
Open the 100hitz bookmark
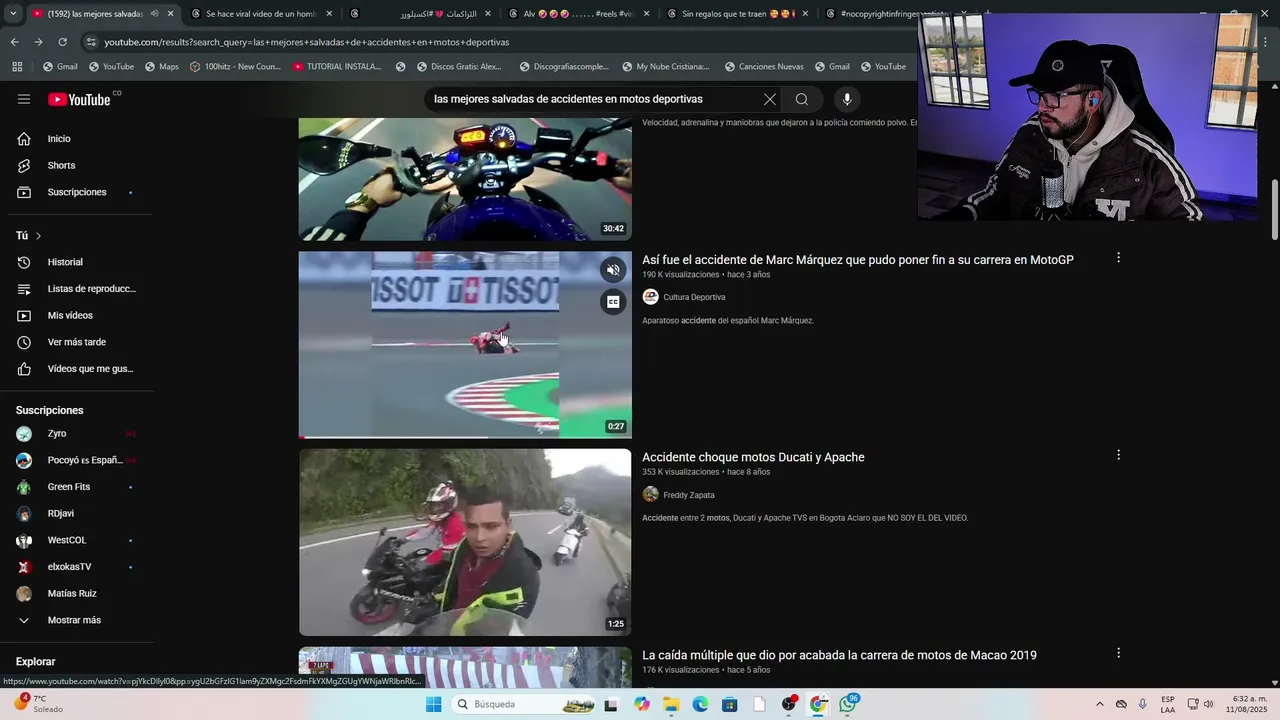click(235, 67)
